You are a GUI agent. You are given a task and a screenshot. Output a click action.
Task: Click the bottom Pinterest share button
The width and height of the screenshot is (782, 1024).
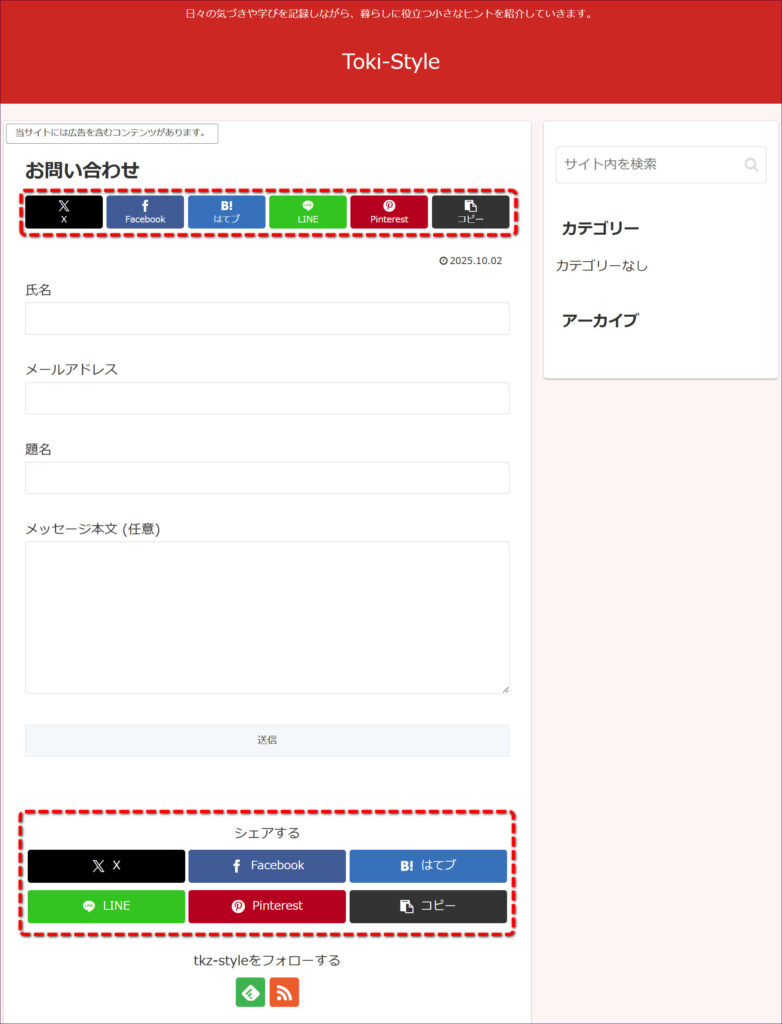click(x=267, y=906)
